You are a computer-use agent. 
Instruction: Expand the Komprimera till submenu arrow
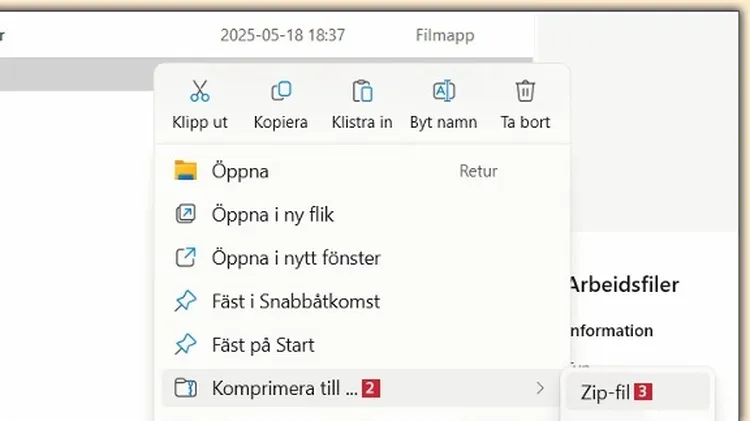540,388
